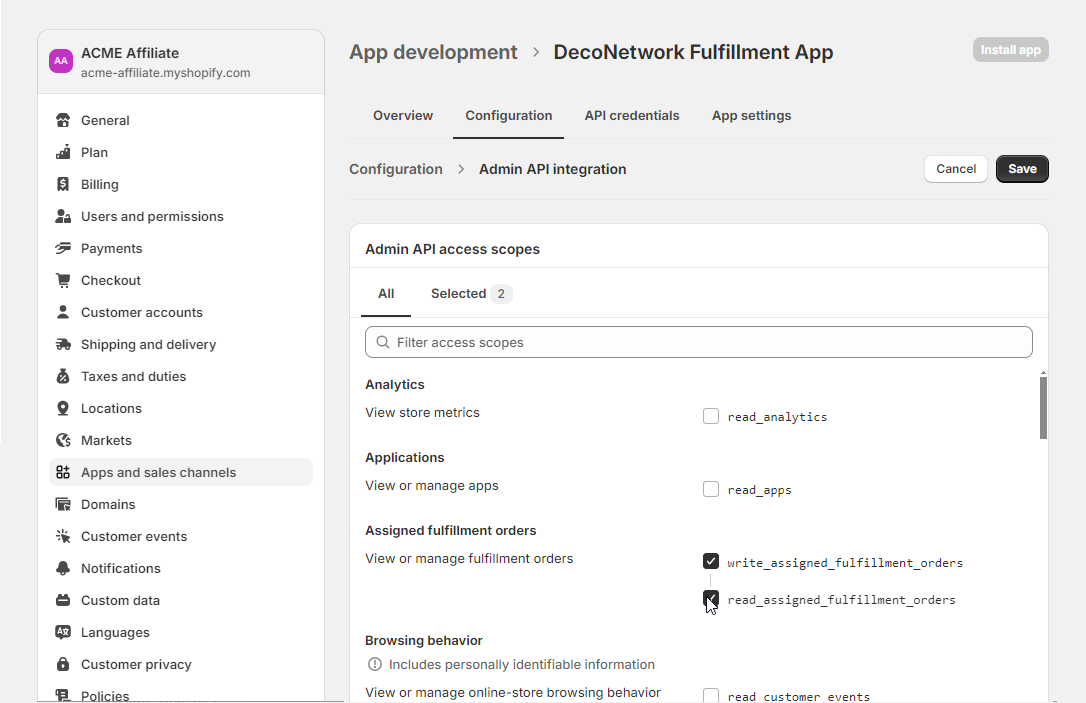This screenshot has width=1086, height=703.
Task: Open the Selected scopes tab
Action: [470, 294]
